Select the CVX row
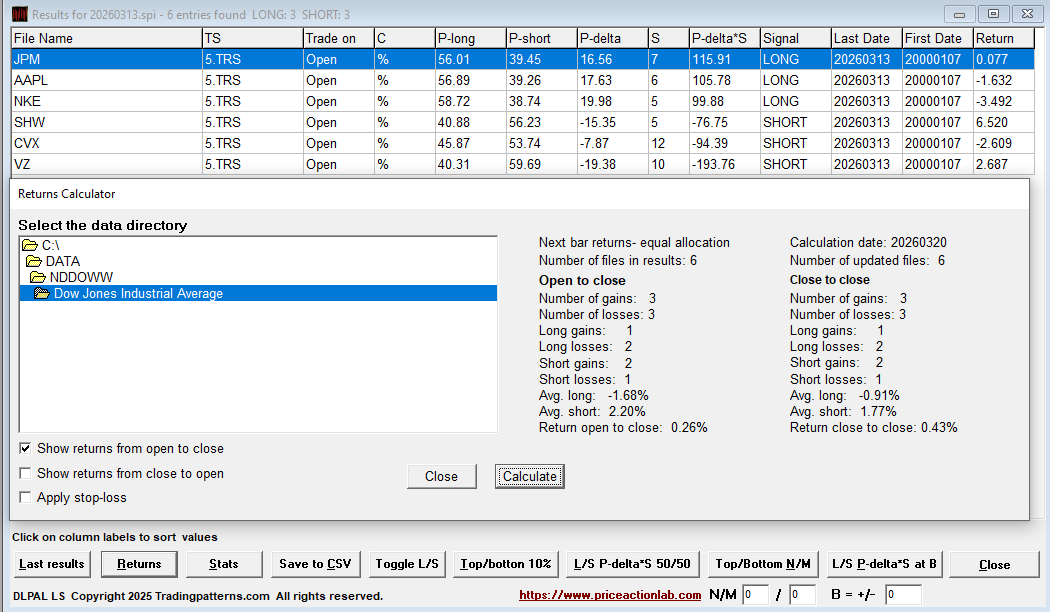 click(523, 143)
